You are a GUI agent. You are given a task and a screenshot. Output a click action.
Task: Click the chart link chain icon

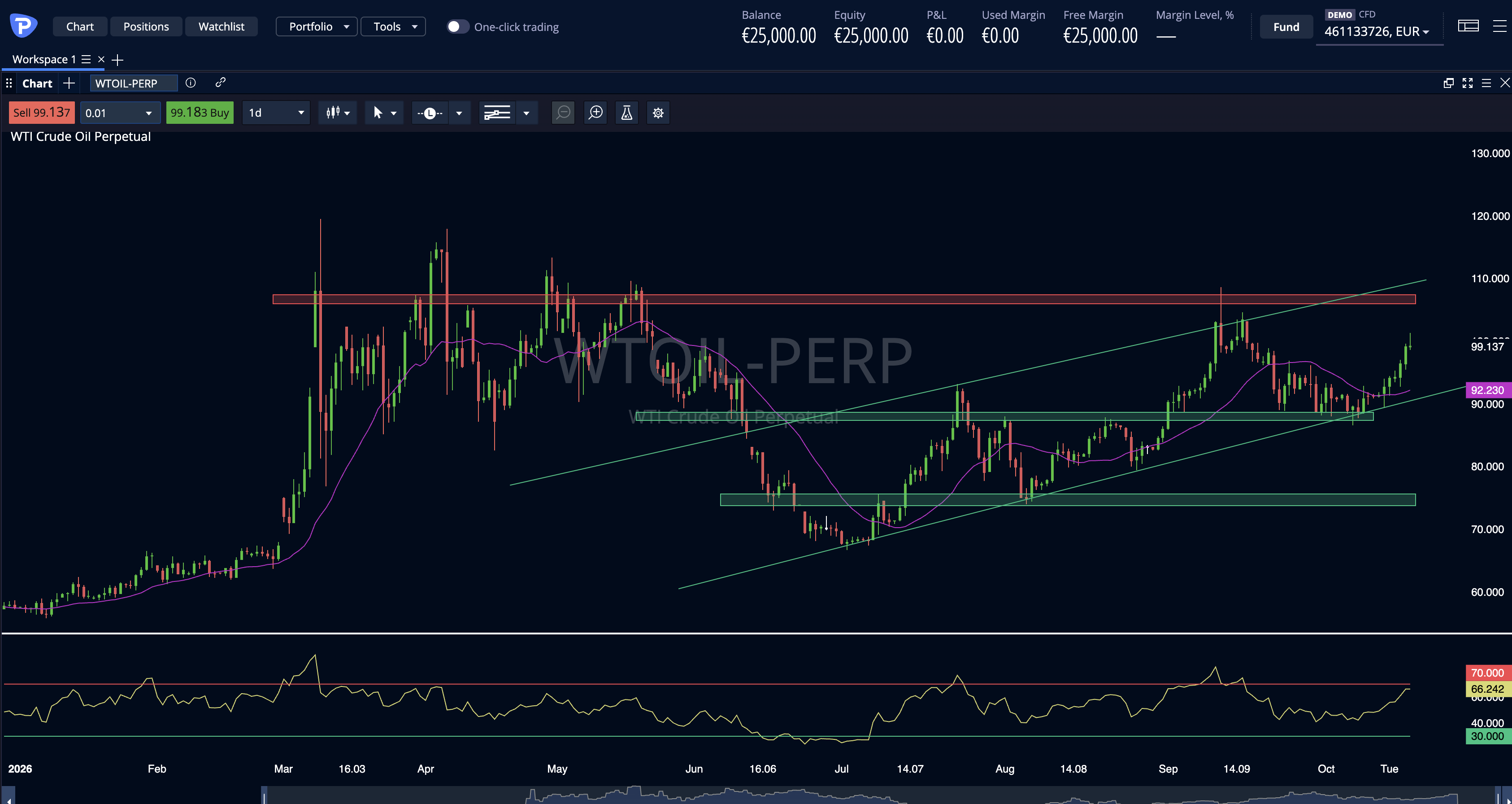220,83
